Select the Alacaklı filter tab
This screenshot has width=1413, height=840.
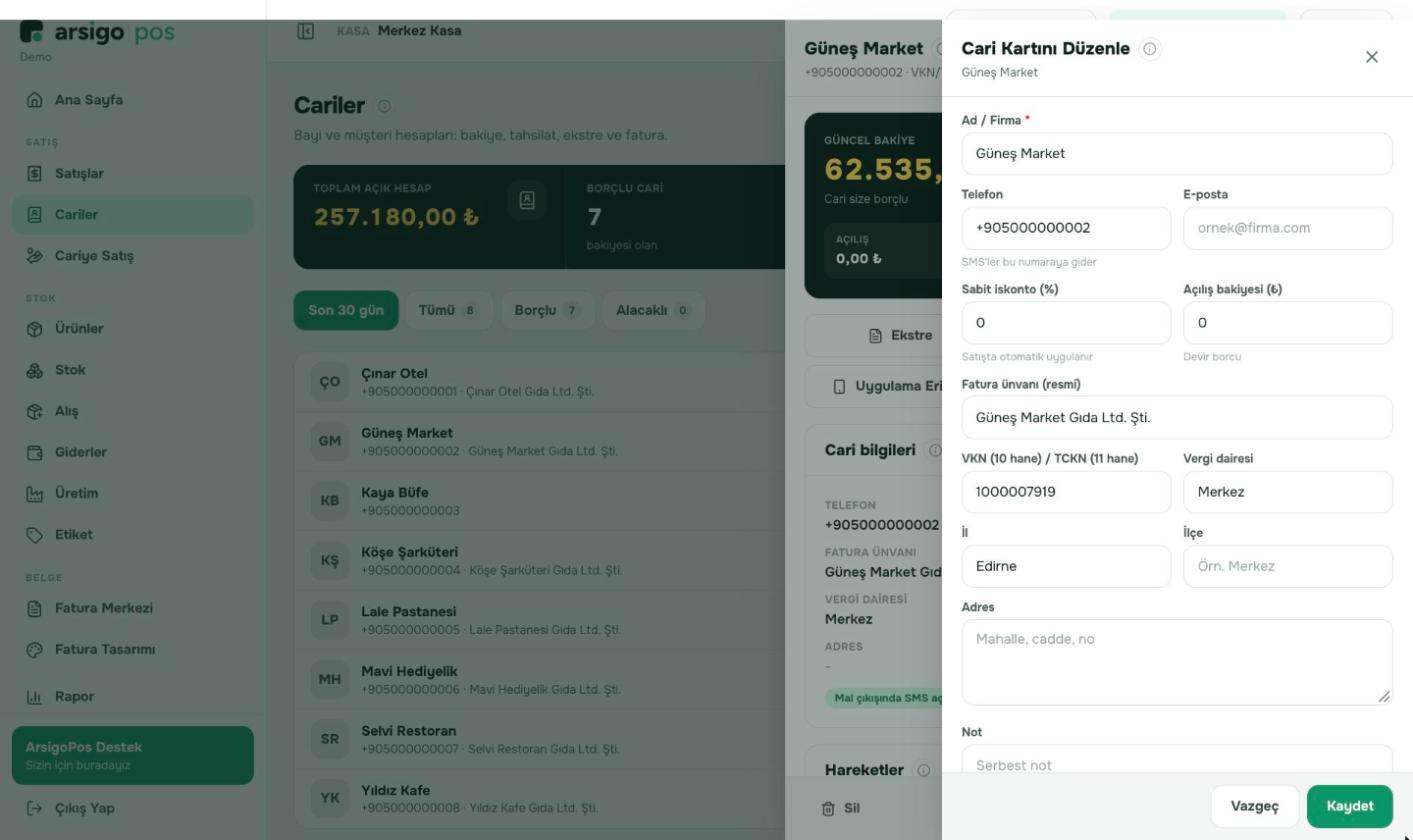click(x=653, y=310)
